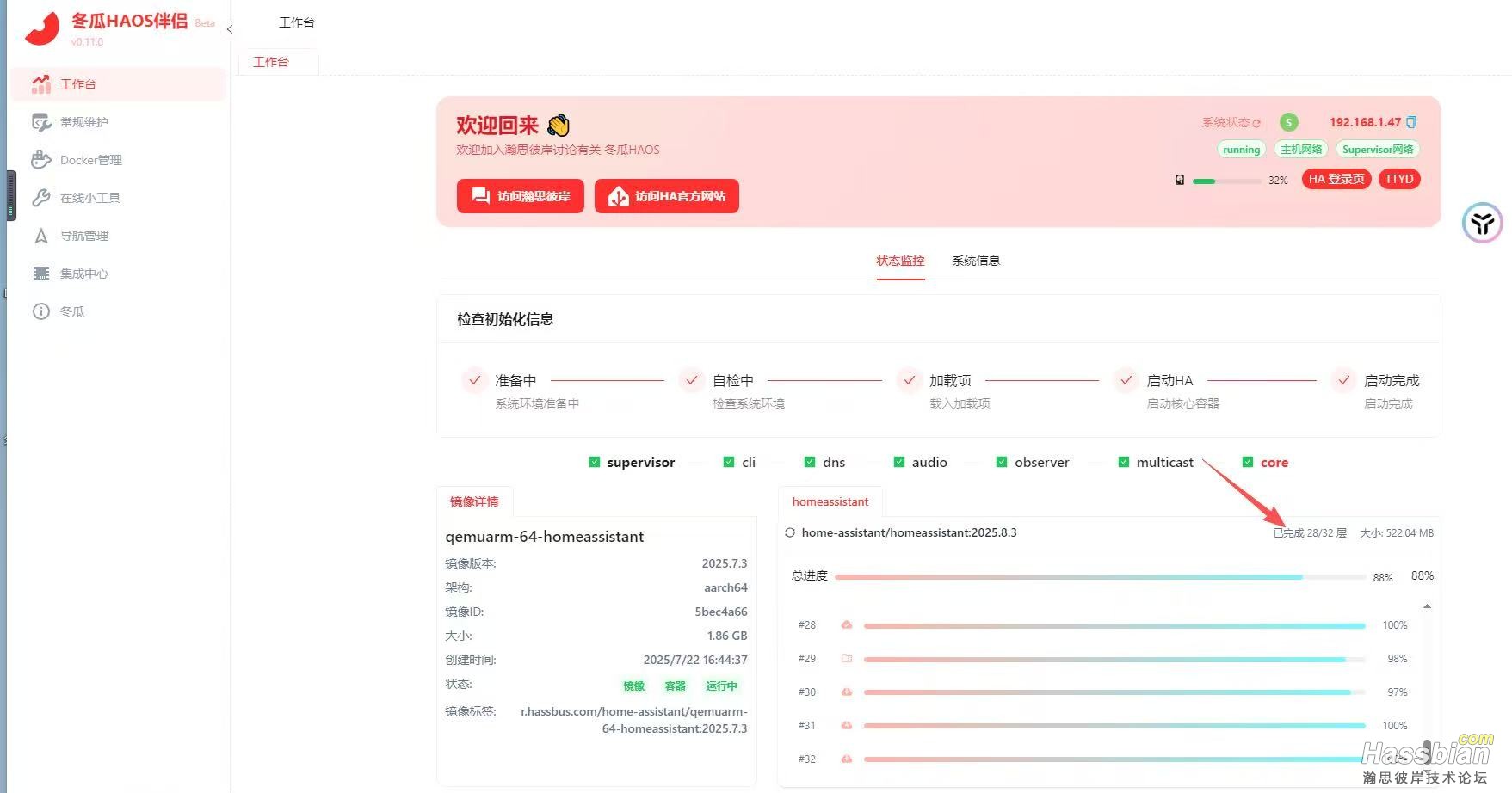This screenshot has width=1512, height=793.
Task: Click the 集成中心 chip icon
Action: [41, 274]
